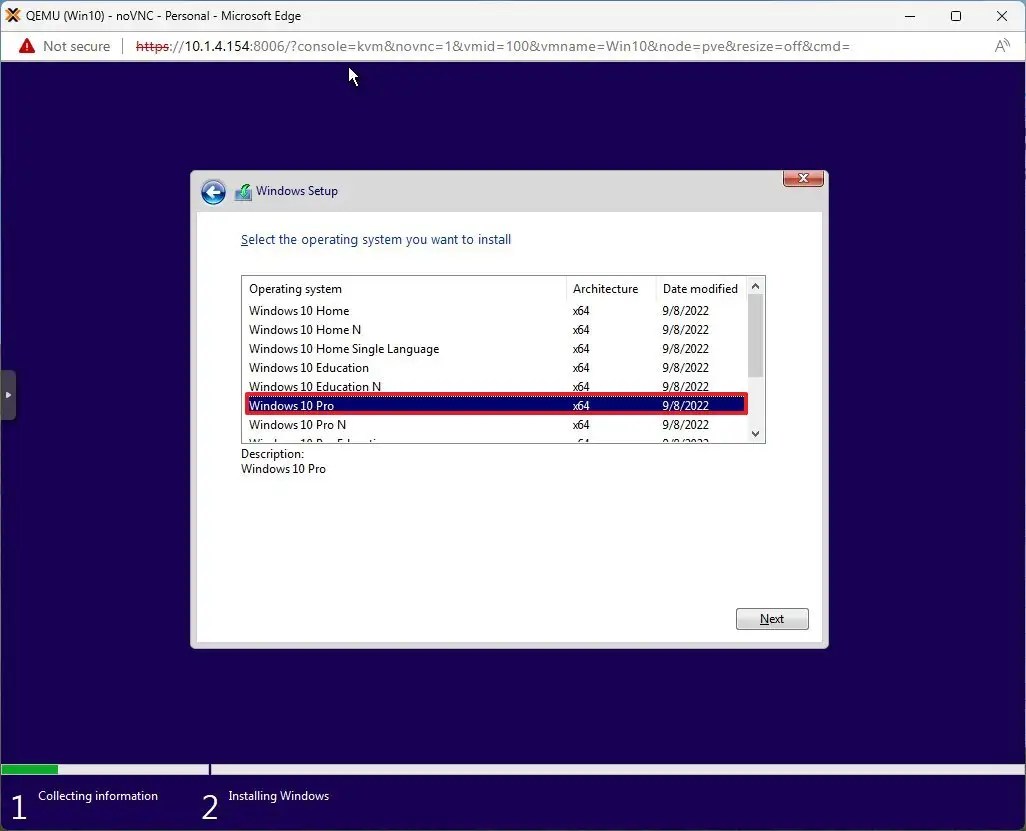This screenshot has height=831, width=1026.
Task: Select Windows 10 Pro N edition
Action: [297, 424]
